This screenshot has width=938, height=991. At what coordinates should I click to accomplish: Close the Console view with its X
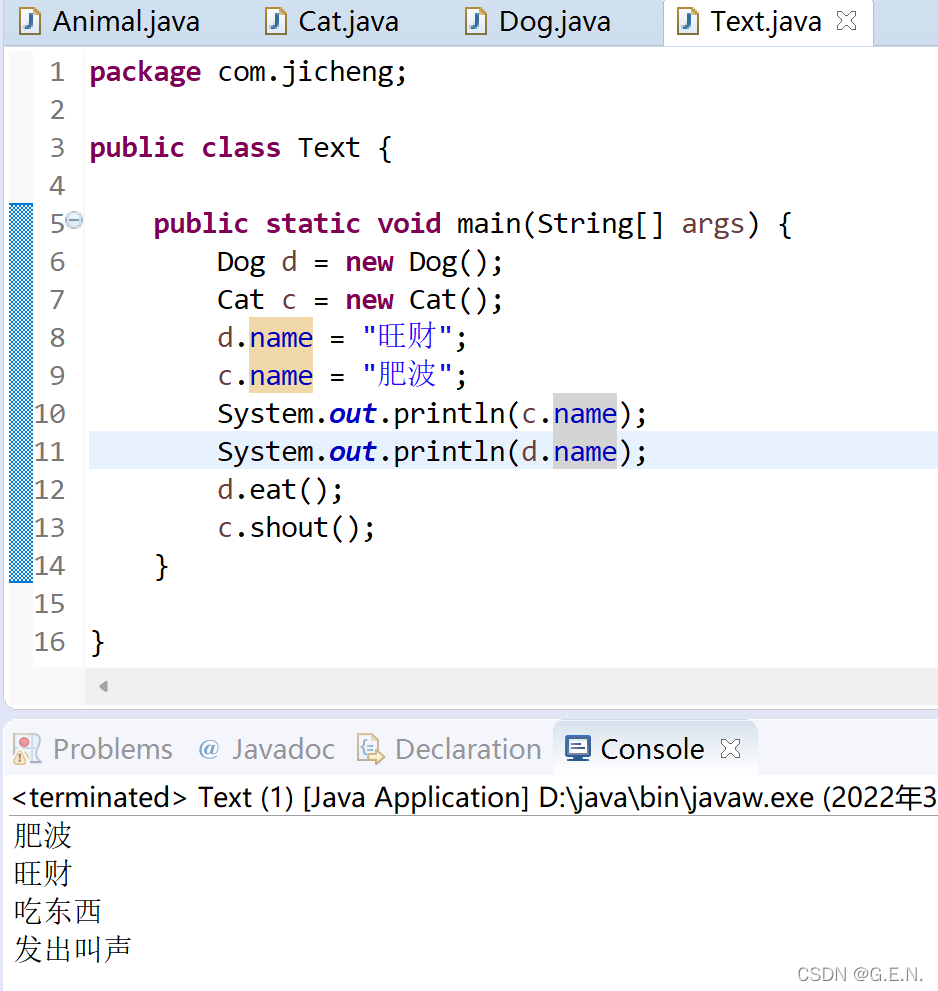click(x=731, y=749)
